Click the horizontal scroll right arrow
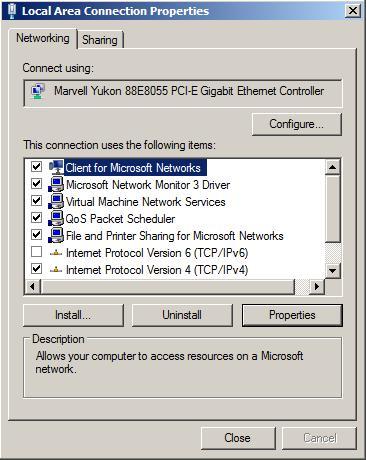The height and width of the screenshot is (460, 366). pos(317,286)
